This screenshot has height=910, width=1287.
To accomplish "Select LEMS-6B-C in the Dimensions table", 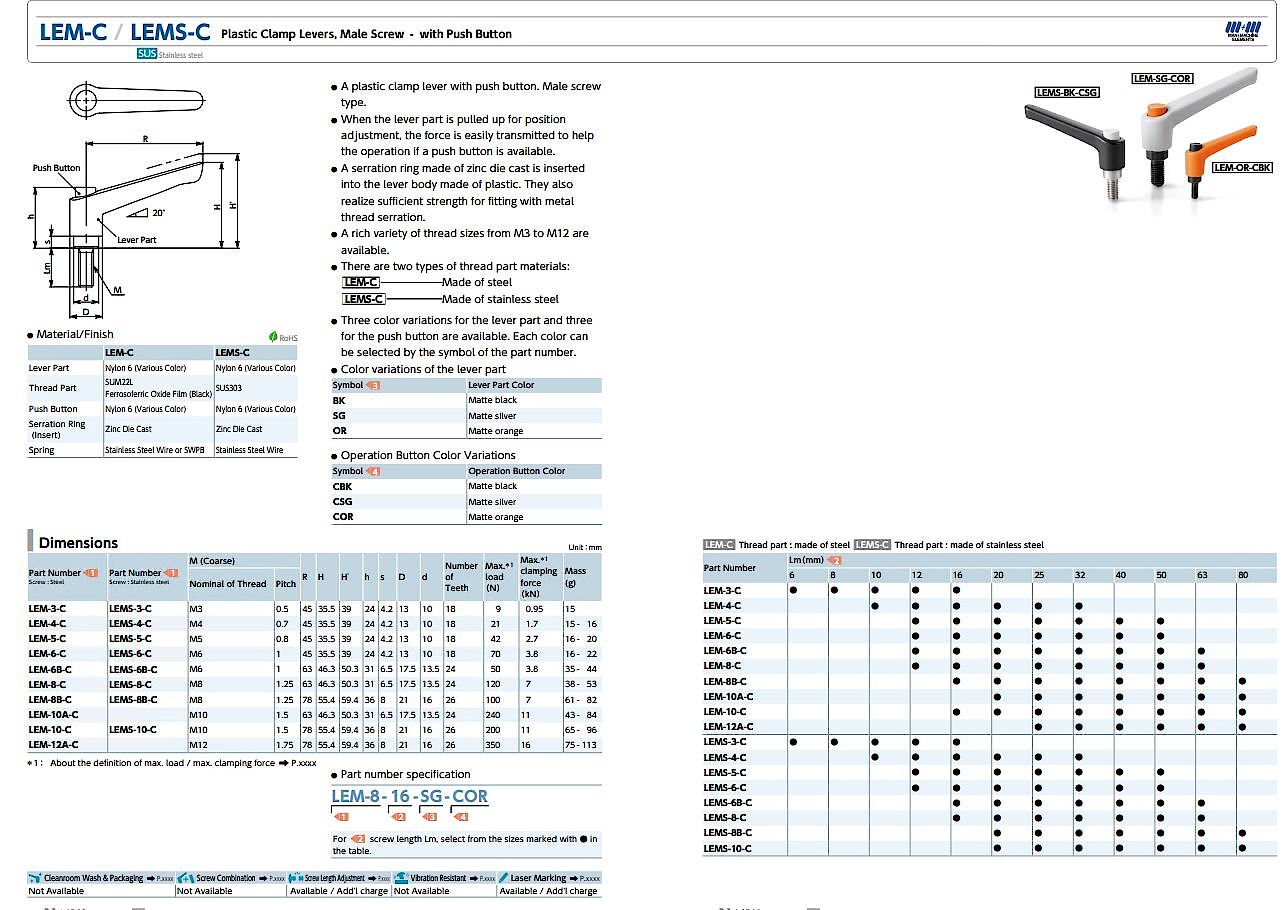I will point(133,669).
